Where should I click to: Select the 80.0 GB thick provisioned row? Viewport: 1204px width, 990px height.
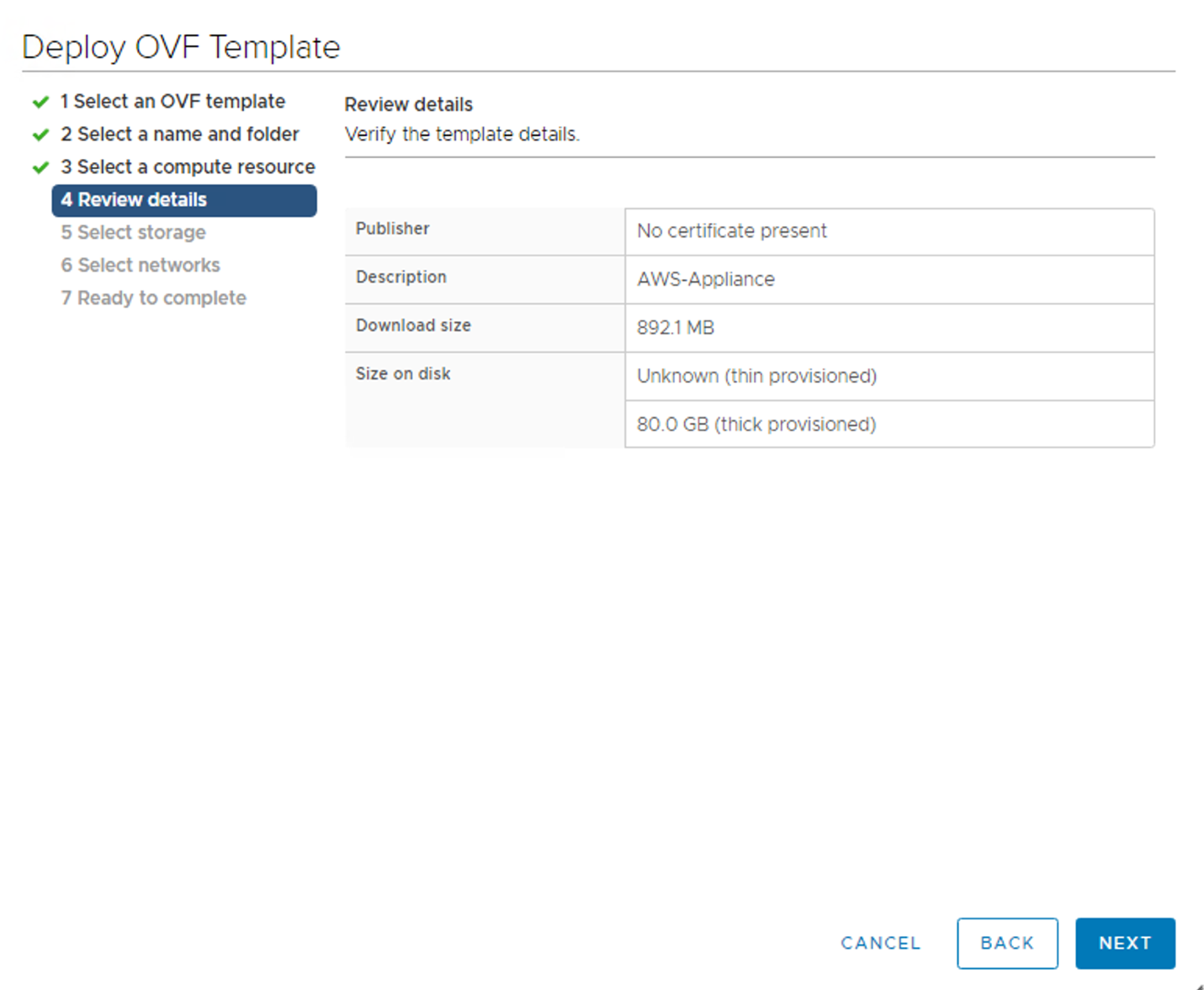pos(755,424)
